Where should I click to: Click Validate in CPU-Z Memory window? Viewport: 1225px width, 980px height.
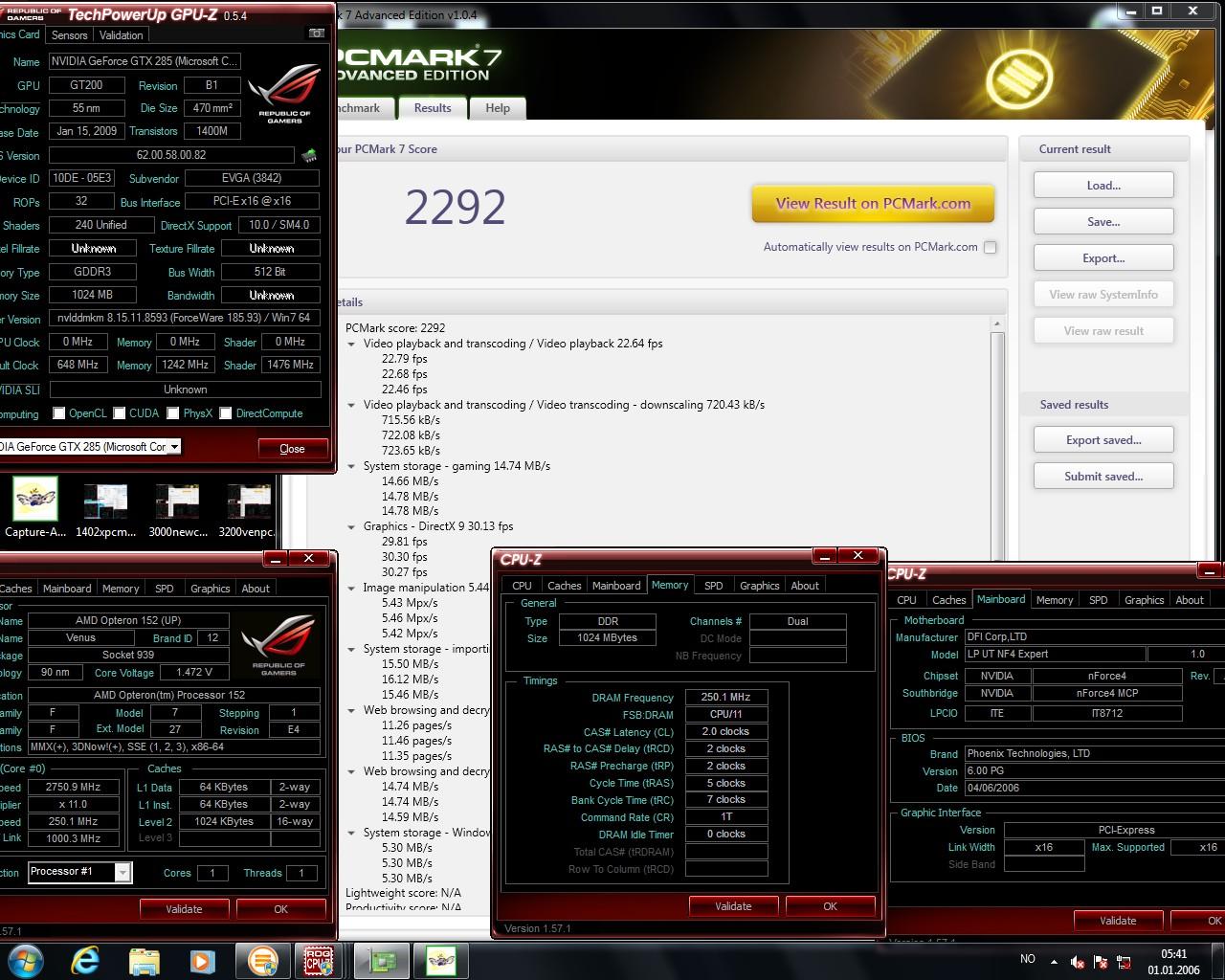click(x=733, y=906)
